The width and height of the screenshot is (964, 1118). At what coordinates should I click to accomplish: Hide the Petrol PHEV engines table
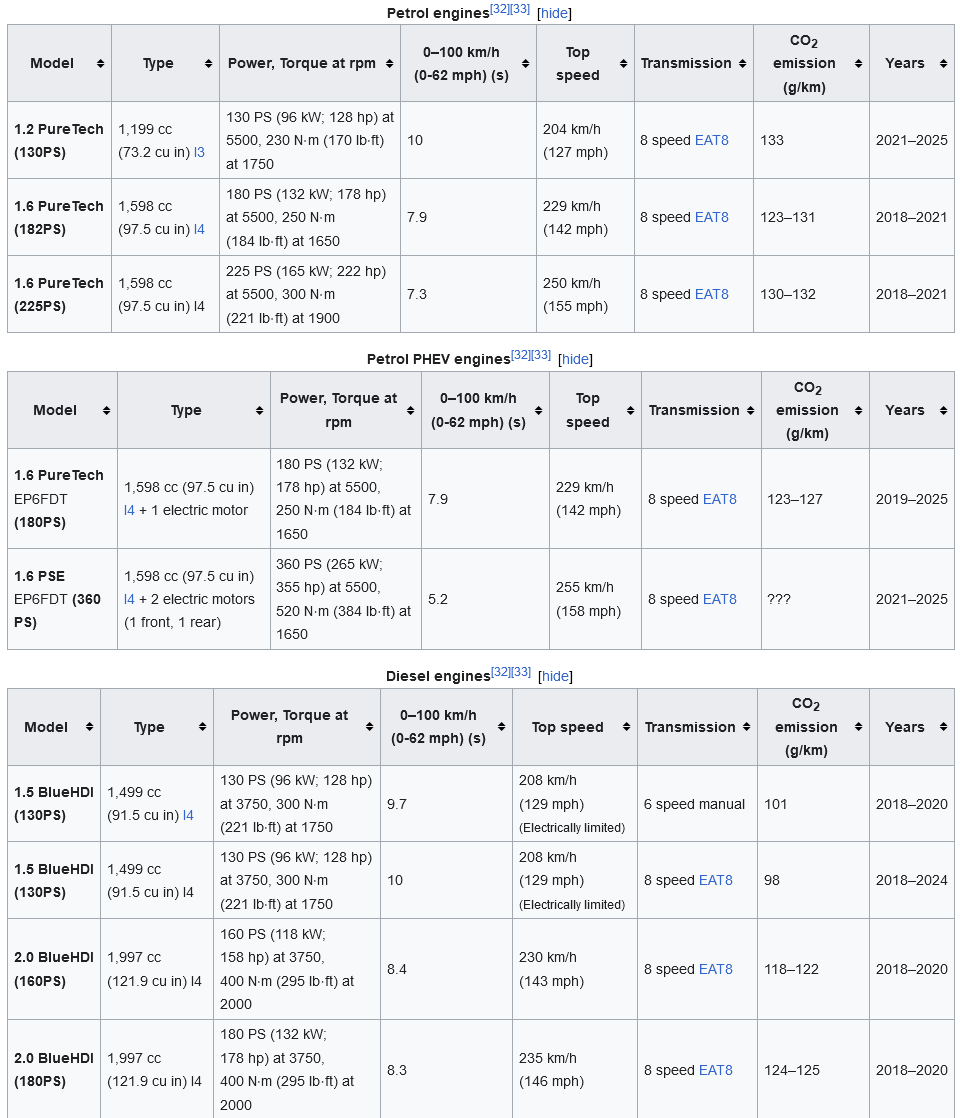[x=575, y=359]
